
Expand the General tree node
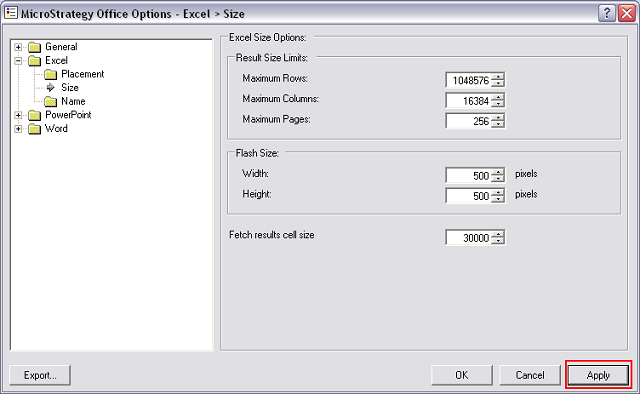point(18,47)
